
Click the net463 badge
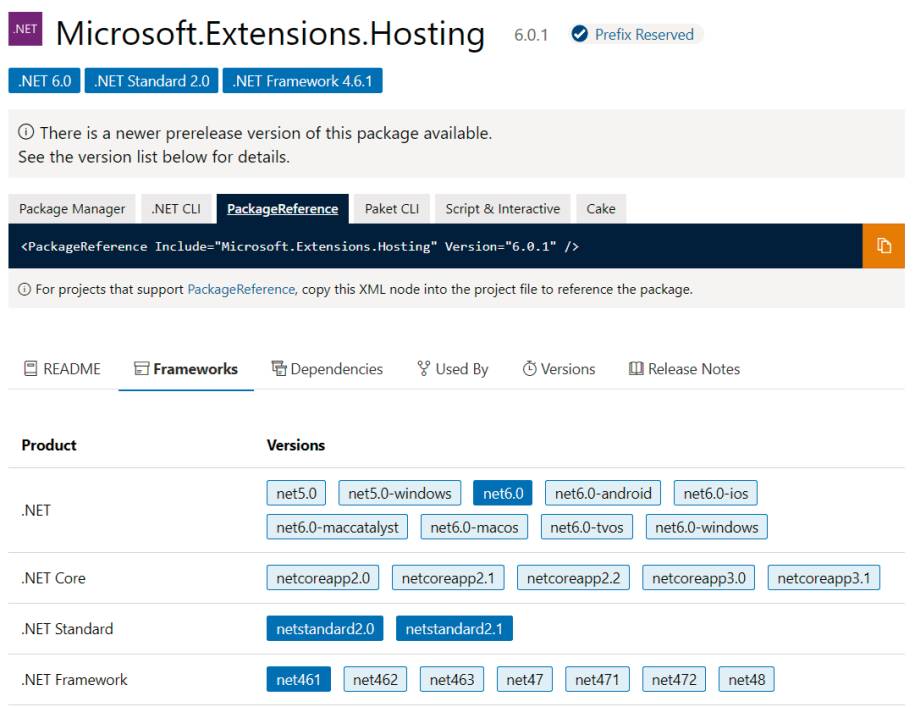coord(452,680)
